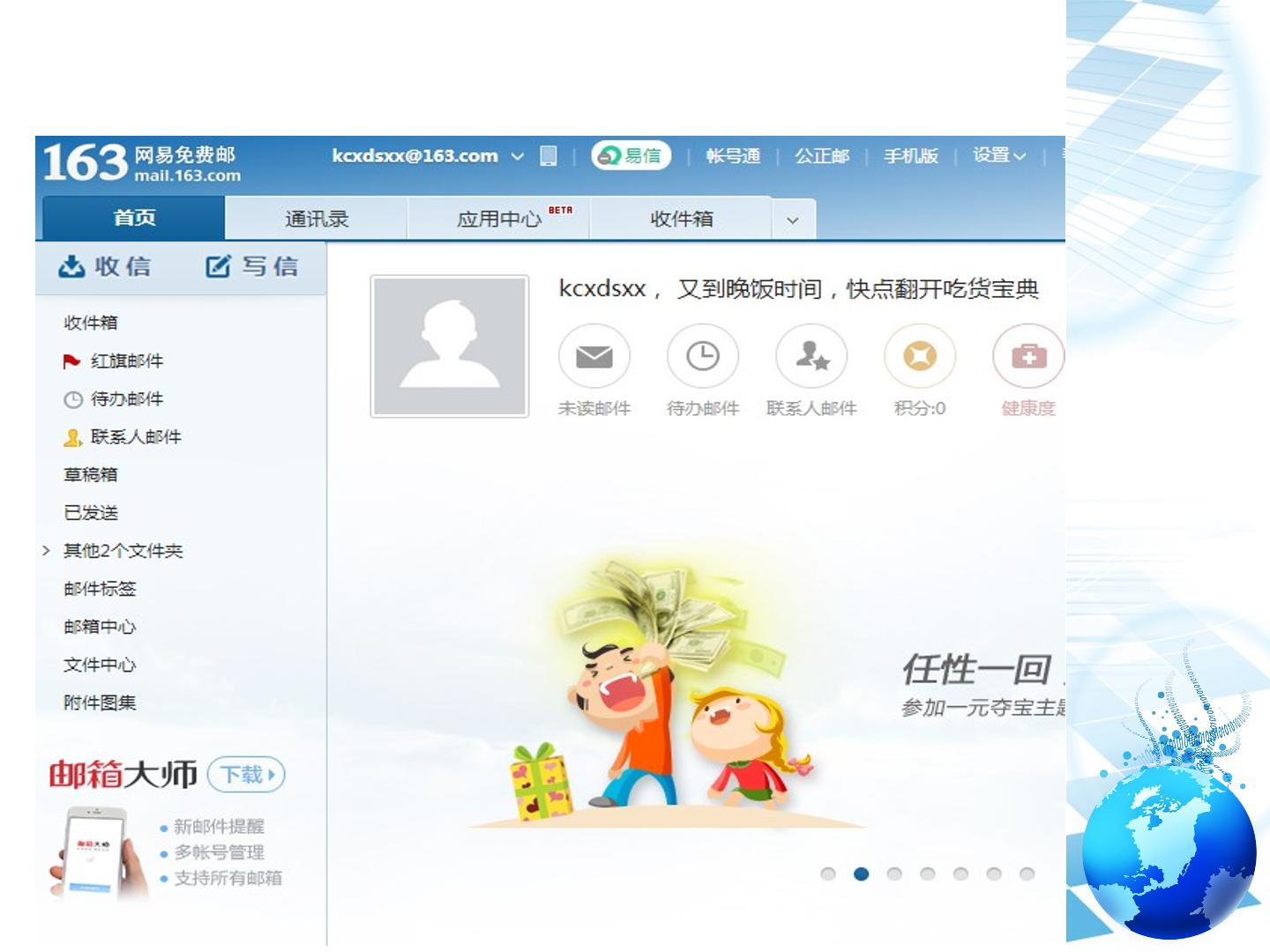Viewport: 1270px width, 952px height.
Task: Select the second carousel dot indicator
Action: [862, 874]
